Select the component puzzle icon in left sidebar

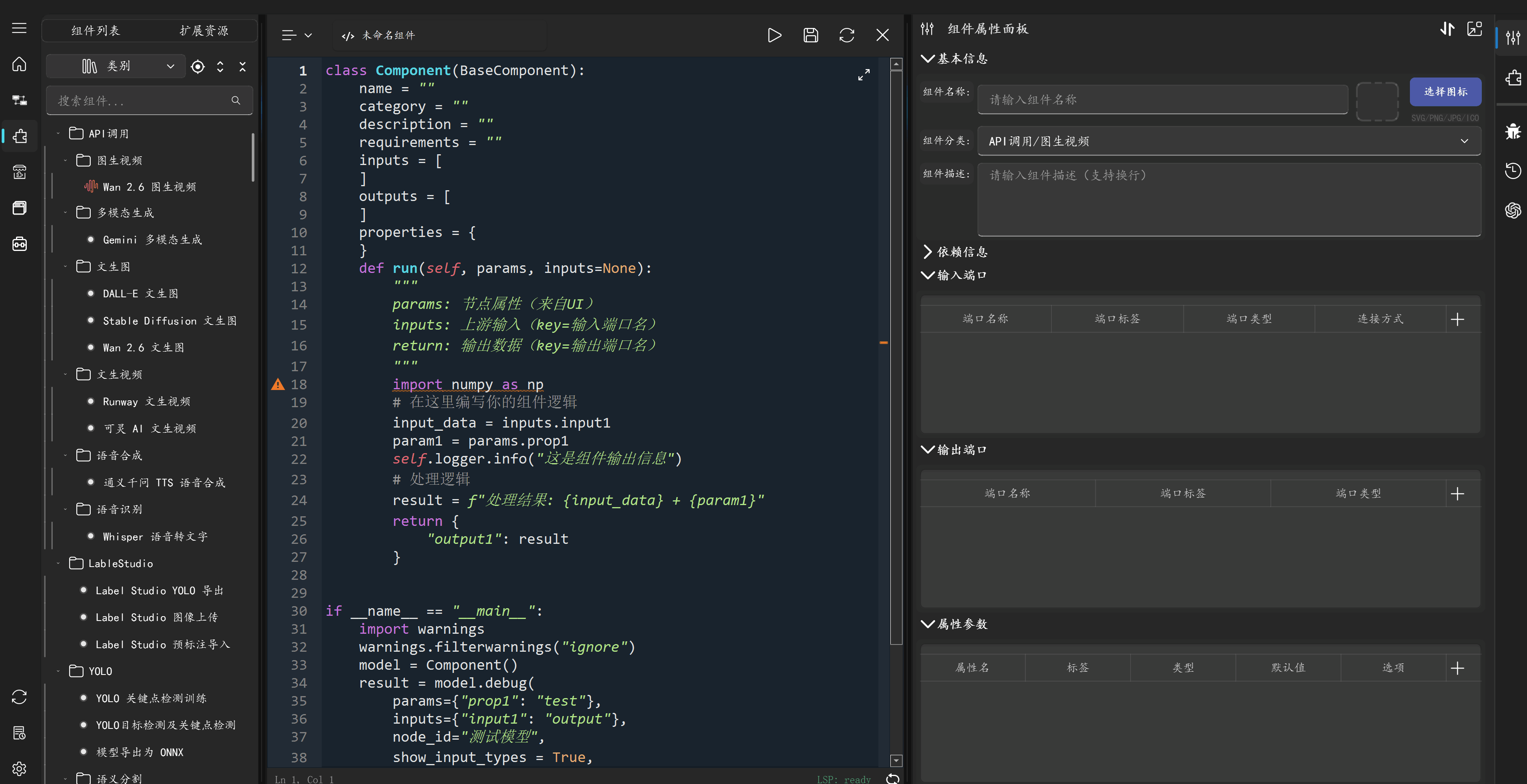point(20,136)
